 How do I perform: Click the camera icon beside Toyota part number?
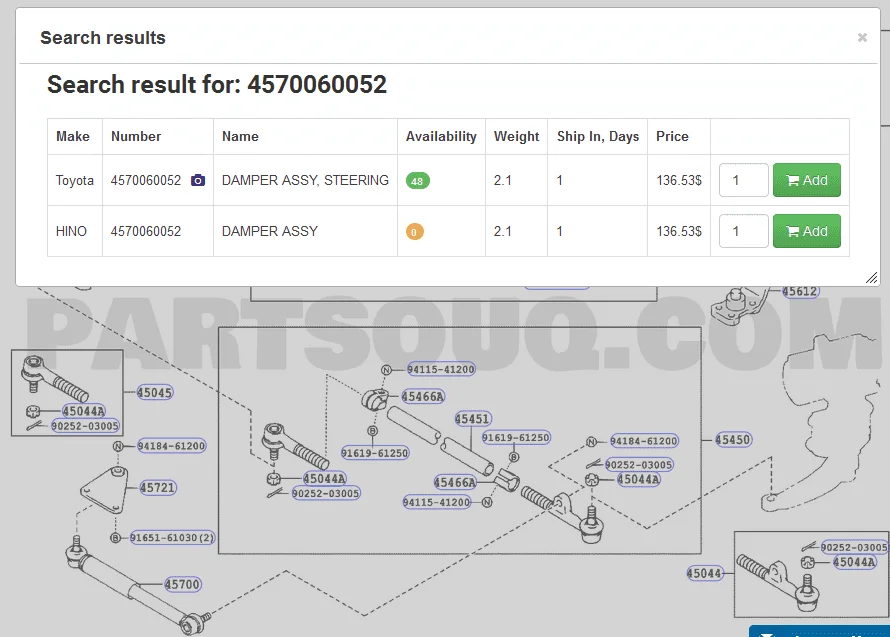(198, 180)
